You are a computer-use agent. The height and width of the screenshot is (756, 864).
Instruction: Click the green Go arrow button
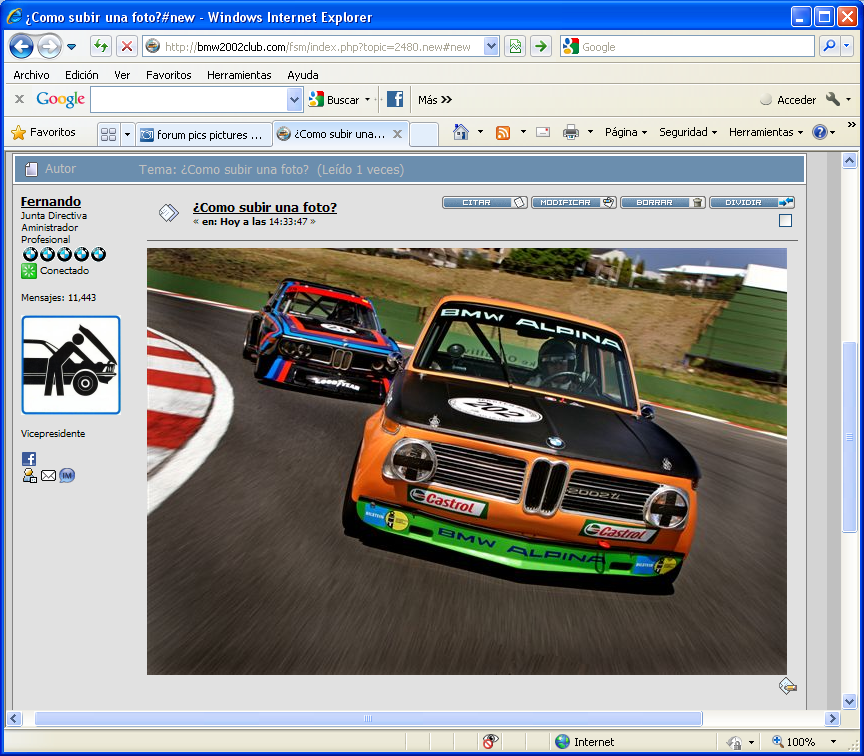coord(541,46)
